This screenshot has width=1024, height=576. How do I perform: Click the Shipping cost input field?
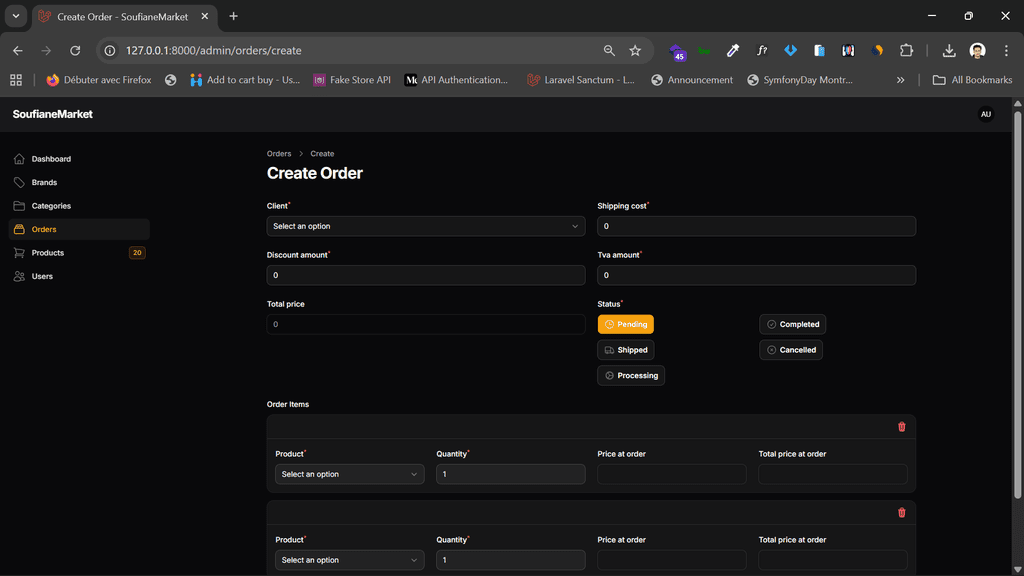coord(756,226)
